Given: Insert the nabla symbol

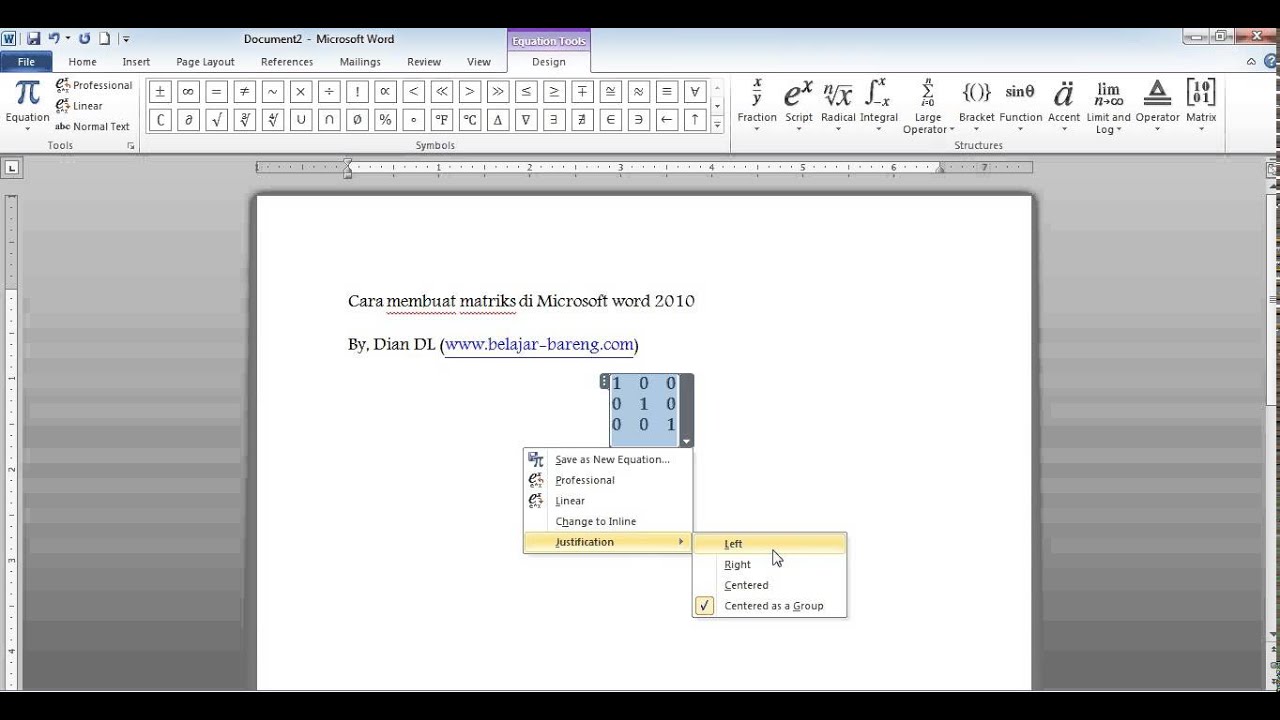Looking at the screenshot, I should [526, 120].
